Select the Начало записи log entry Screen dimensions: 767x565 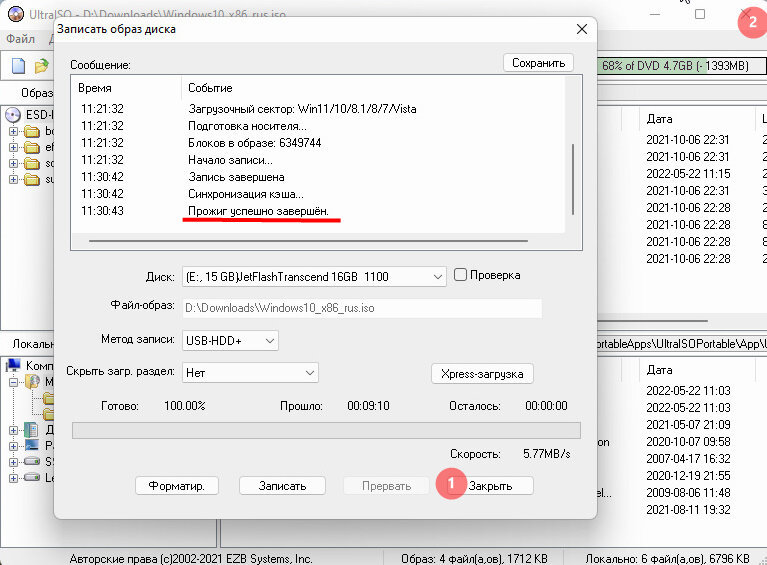[230, 160]
